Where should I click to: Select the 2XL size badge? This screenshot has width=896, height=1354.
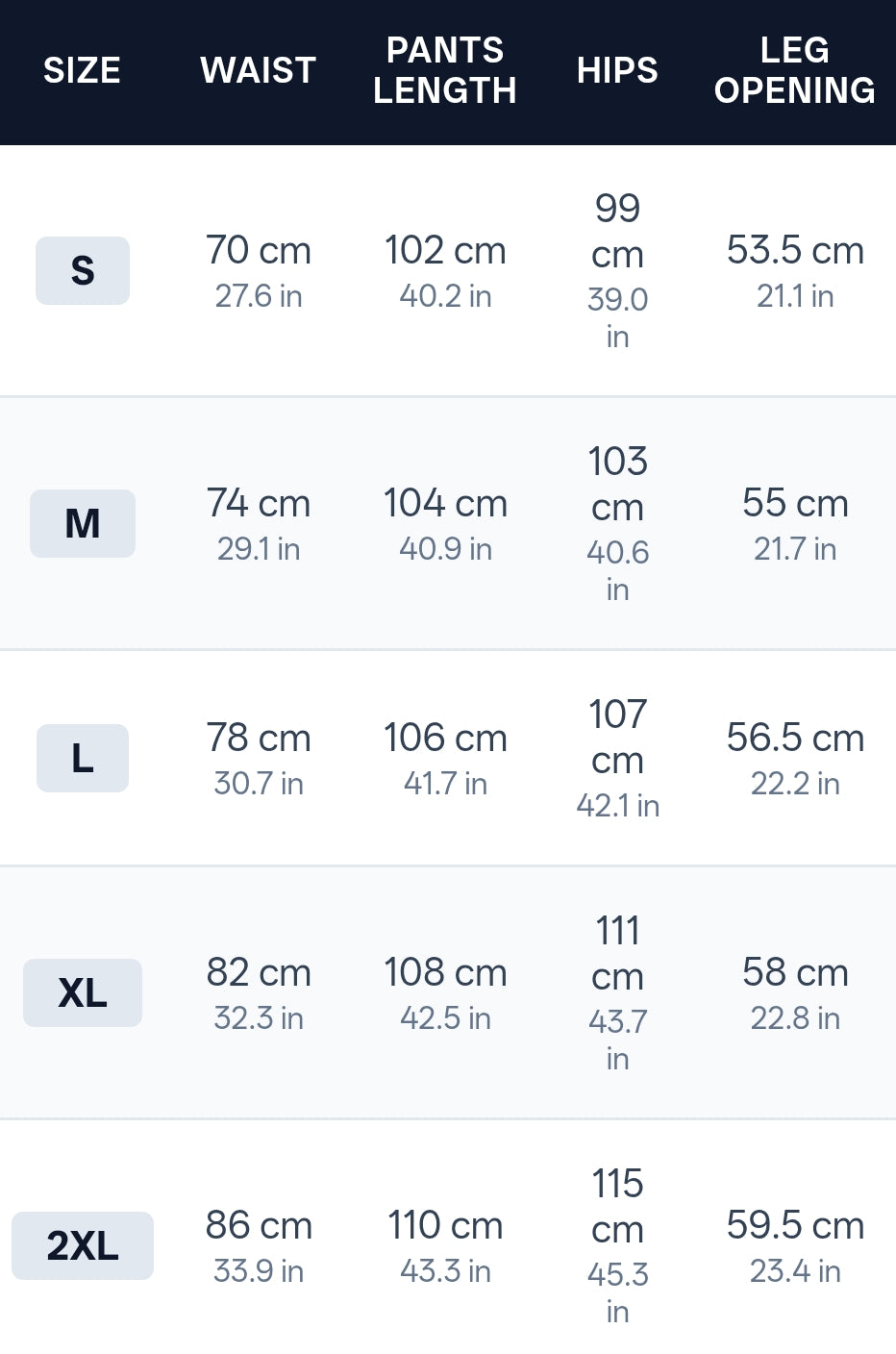point(83,1245)
